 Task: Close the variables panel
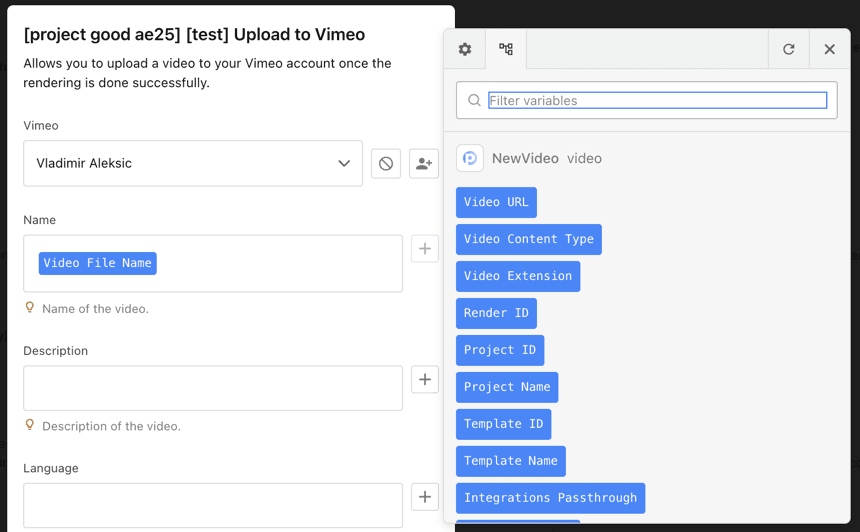829,49
